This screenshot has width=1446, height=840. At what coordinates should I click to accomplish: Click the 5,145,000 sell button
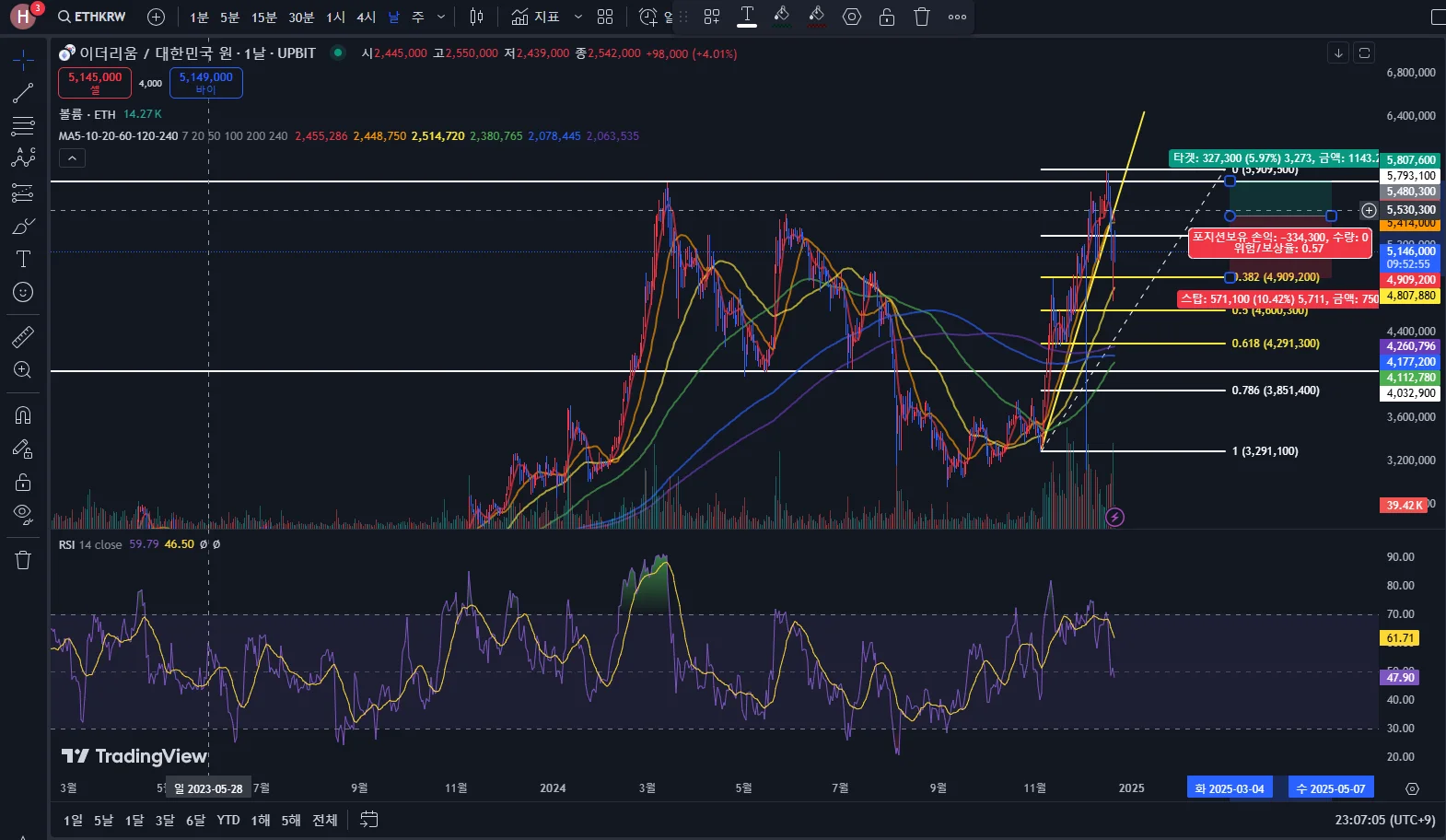95,82
